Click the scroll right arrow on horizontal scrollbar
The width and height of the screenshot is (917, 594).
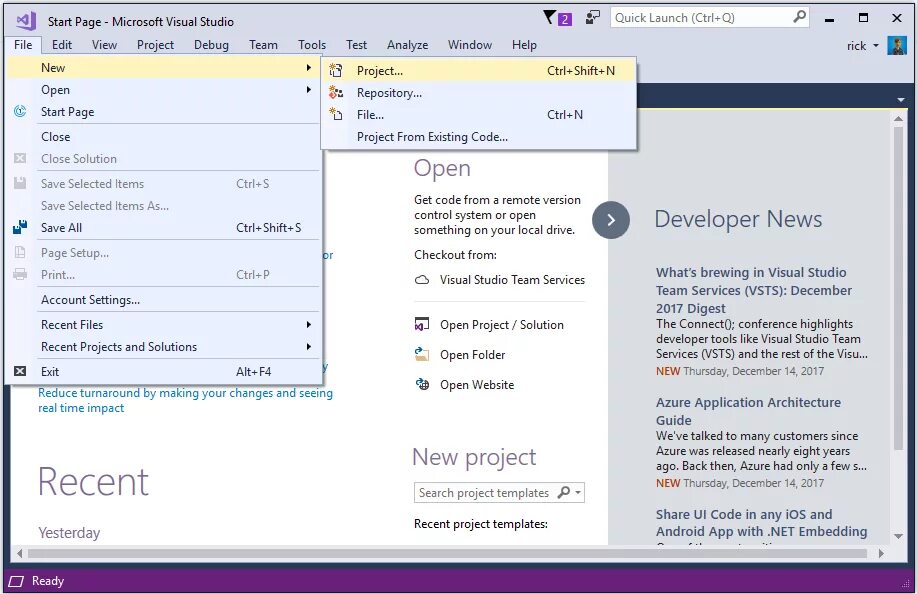(881, 553)
